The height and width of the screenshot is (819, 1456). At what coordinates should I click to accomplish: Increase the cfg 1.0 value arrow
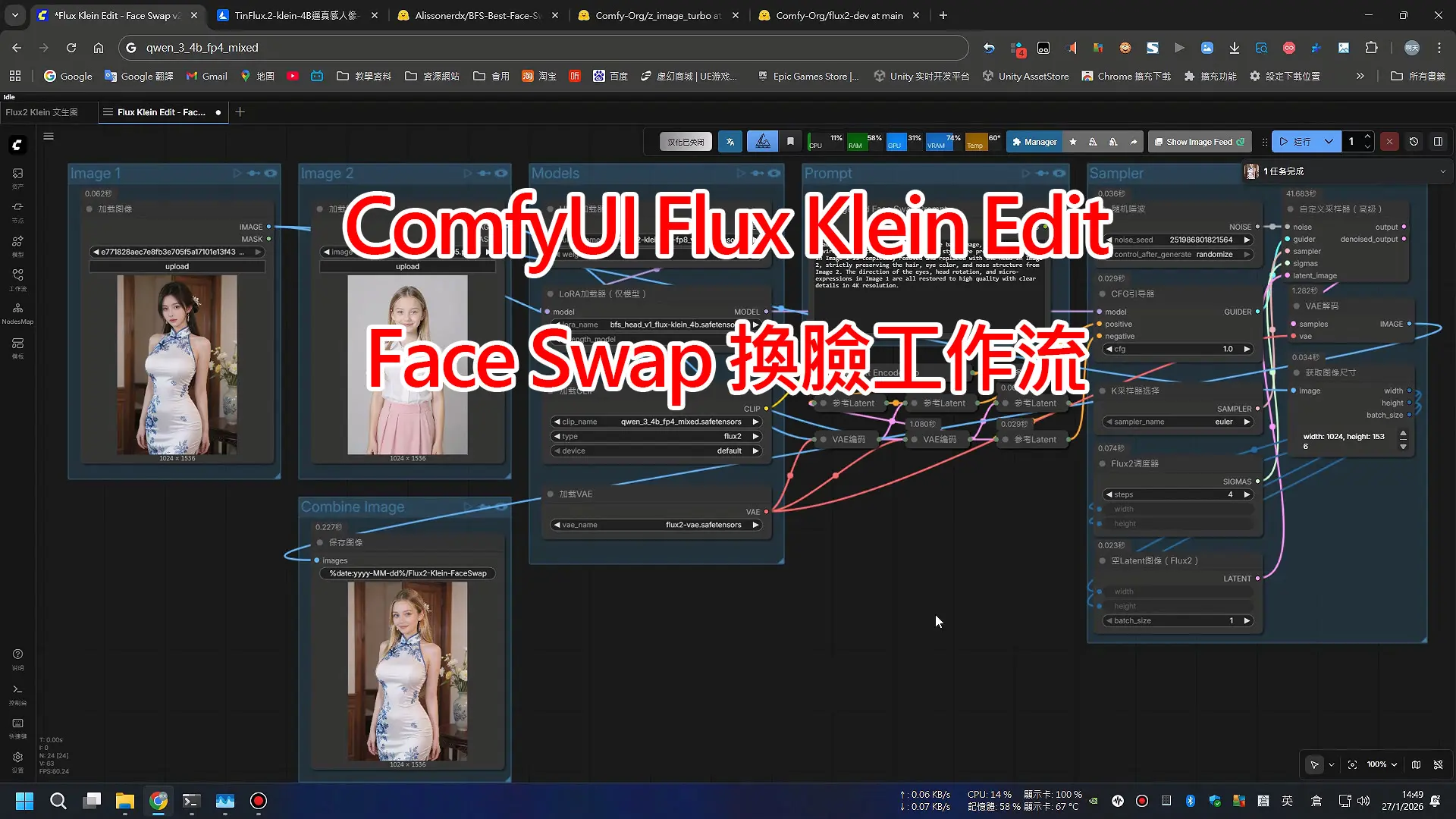pyautogui.click(x=1247, y=349)
